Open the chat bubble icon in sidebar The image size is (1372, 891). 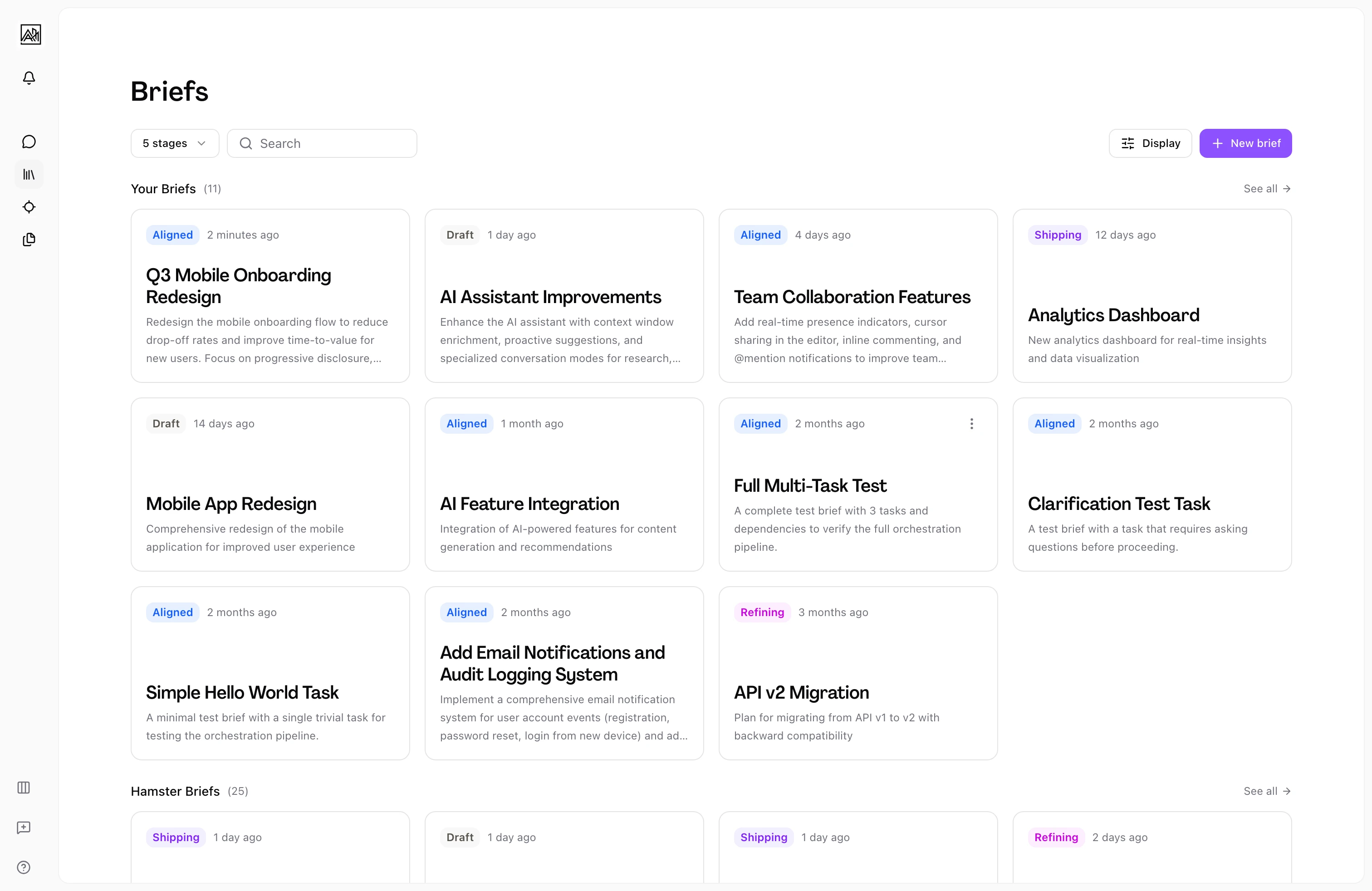pyautogui.click(x=29, y=142)
